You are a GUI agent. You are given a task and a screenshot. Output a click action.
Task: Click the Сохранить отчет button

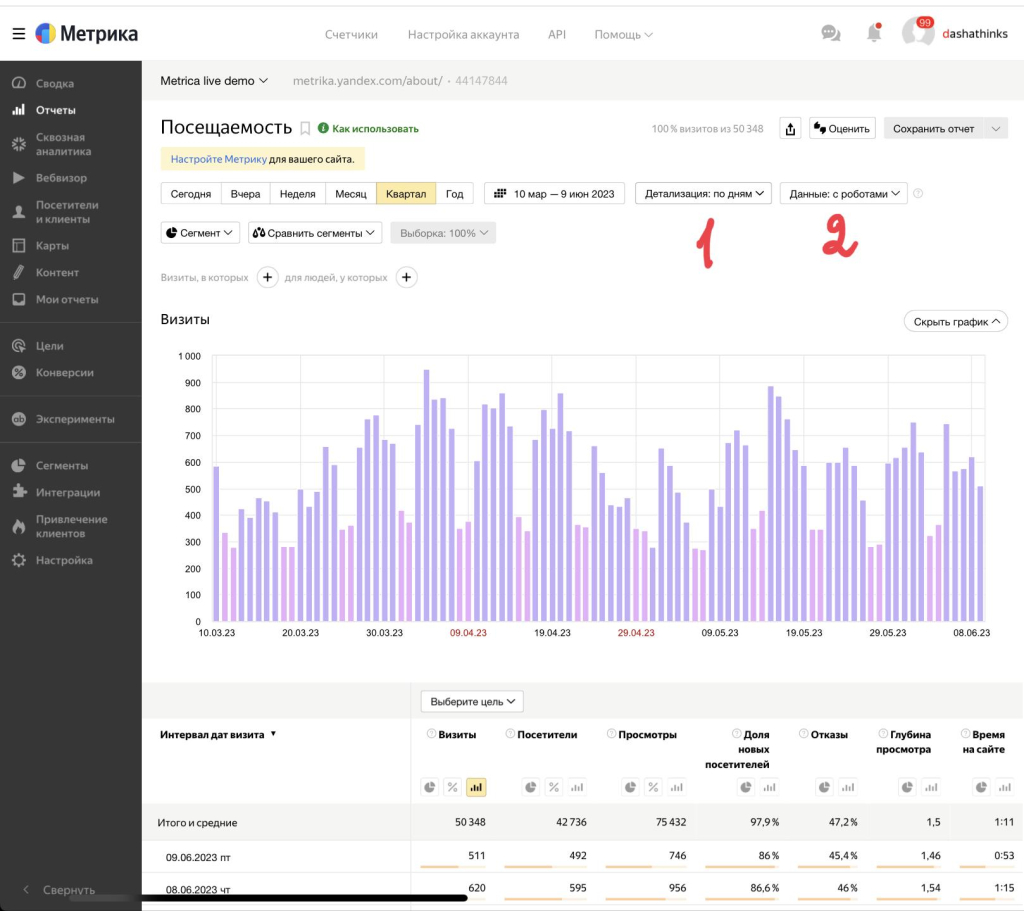[x=932, y=129]
